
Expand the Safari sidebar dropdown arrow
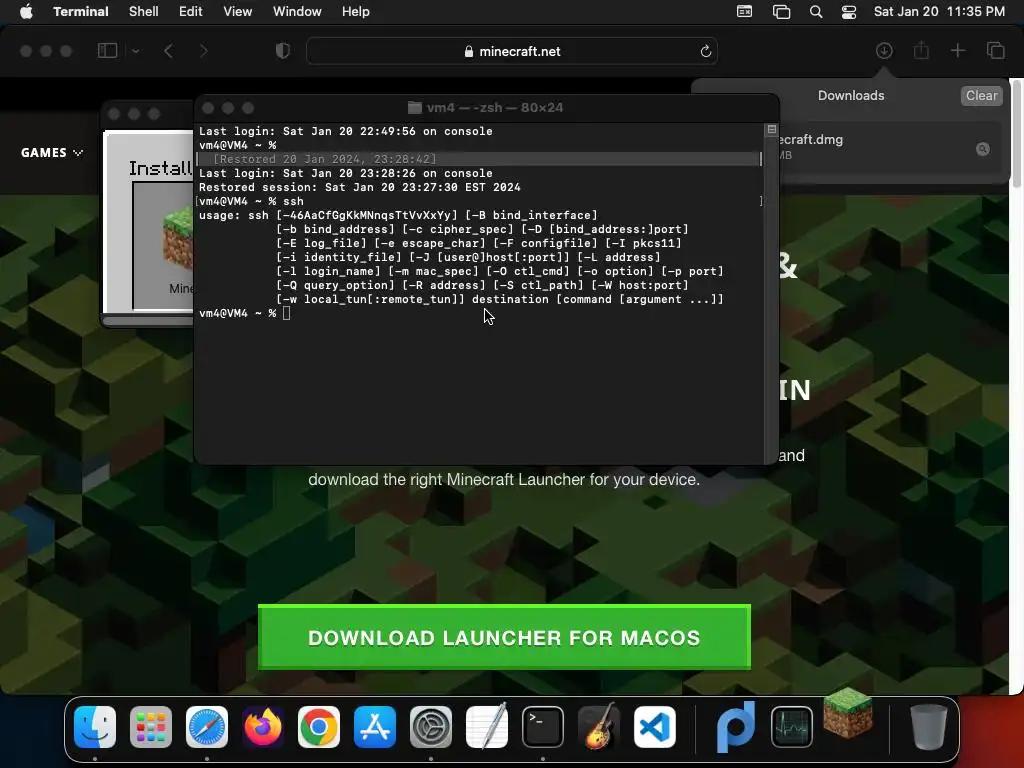click(x=135, y=51)
